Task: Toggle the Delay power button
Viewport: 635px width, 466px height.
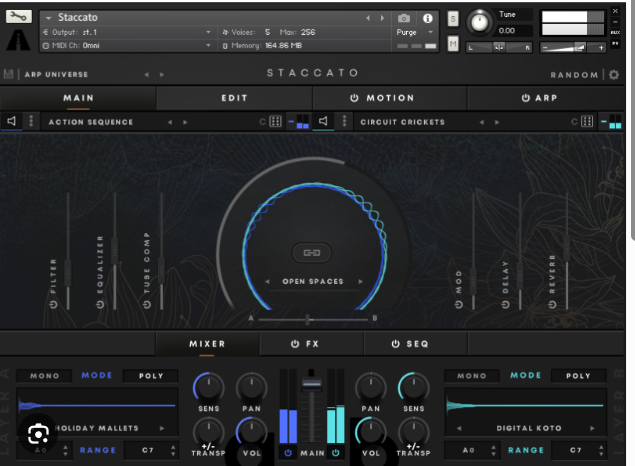Action: click(x=505, y=304)
